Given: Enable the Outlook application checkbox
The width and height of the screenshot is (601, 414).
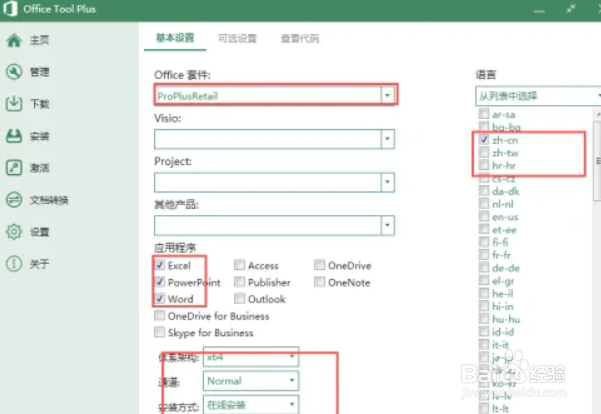Looking at the screenshot, I should (x=240, y=298).
